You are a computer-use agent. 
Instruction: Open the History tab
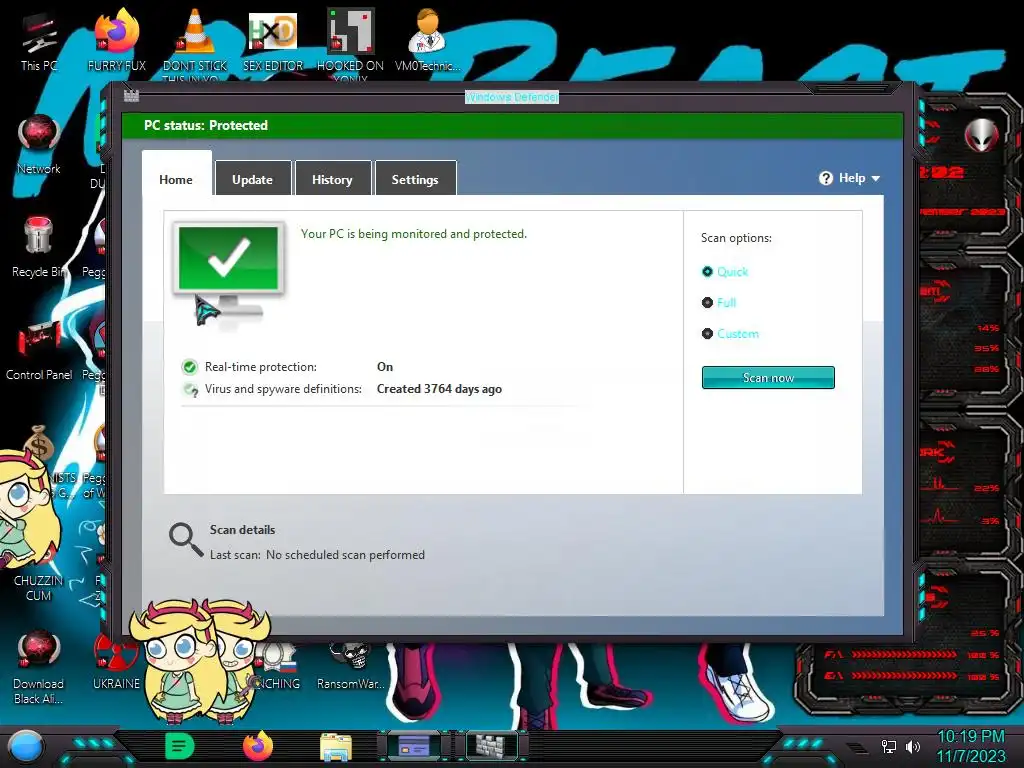click(x=332, y=178)
